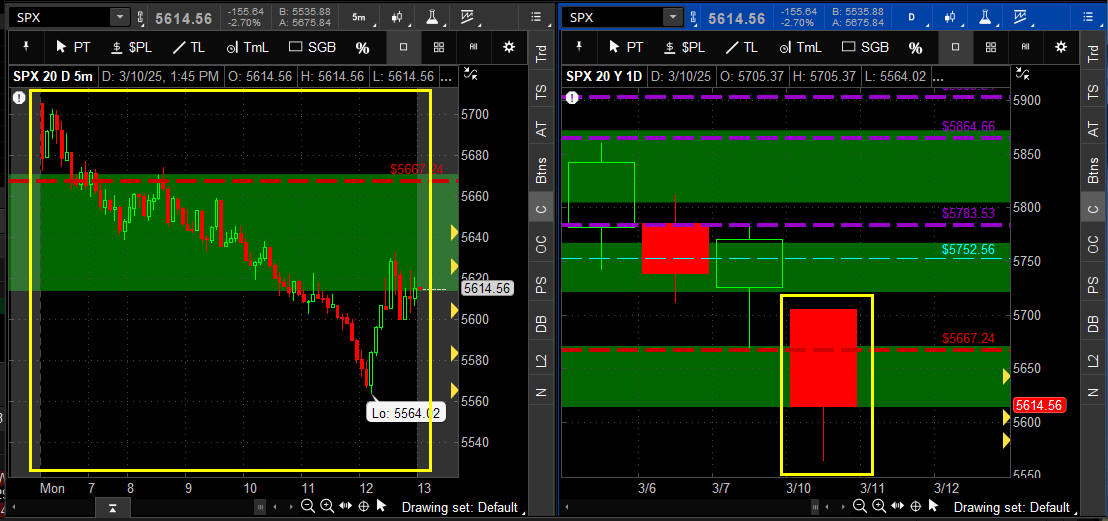
Task: Open the Trd side tab in left chart
Action: [541, 56]
